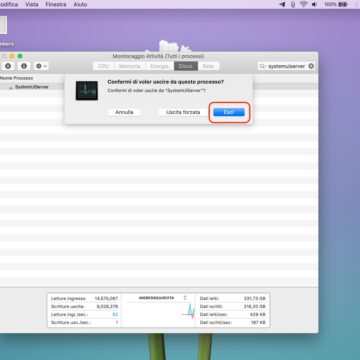360x360 pixels.
Task: Click the Letture ingr./sec. statistic
Action: pos(84,314)
